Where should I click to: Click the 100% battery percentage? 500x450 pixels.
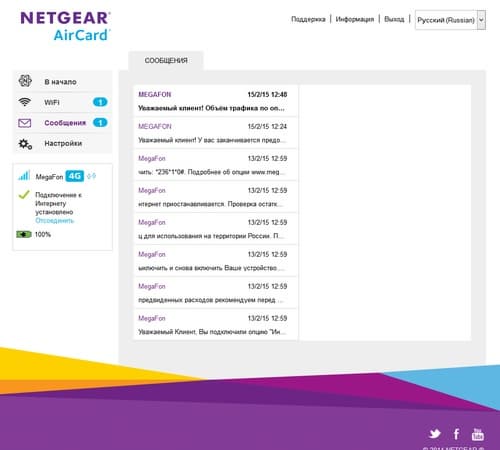[43, 234]
